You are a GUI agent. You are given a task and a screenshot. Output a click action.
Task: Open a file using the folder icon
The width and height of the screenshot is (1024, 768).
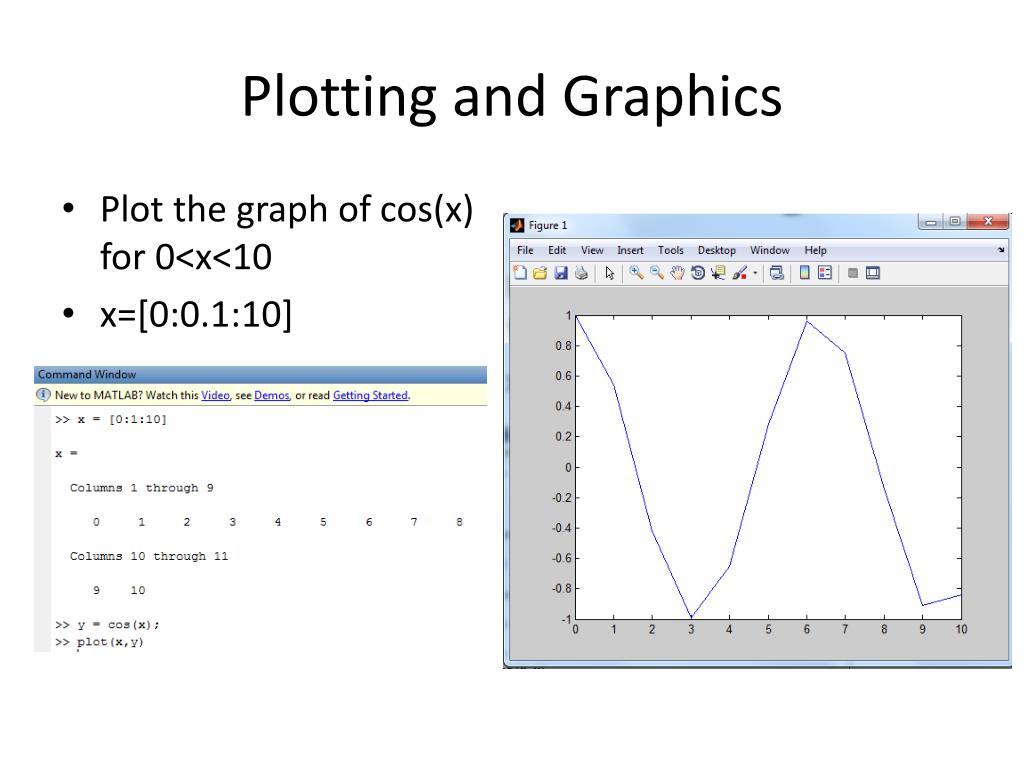coord(540,273)
